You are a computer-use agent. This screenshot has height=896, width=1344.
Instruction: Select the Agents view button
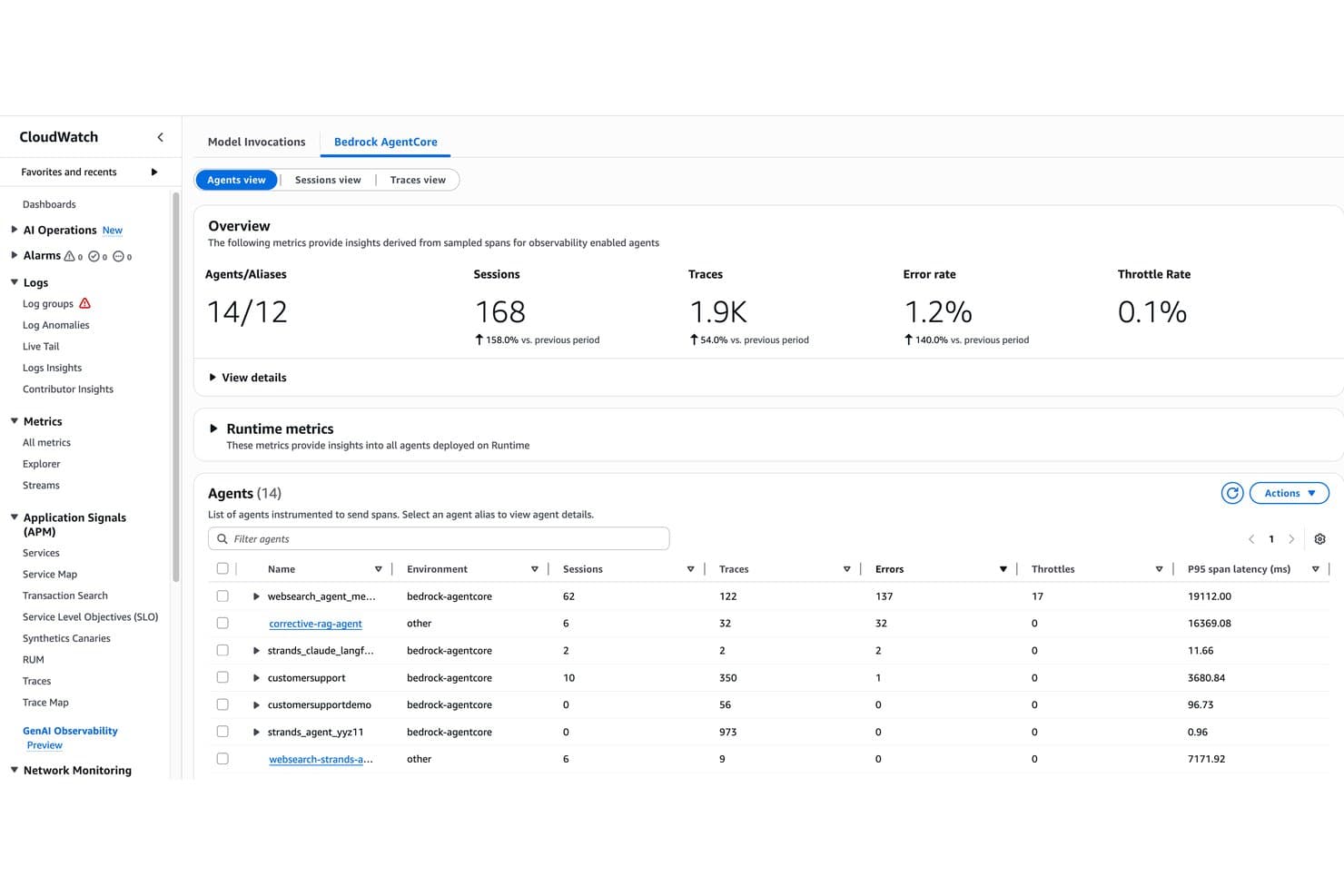pos(236,180)
